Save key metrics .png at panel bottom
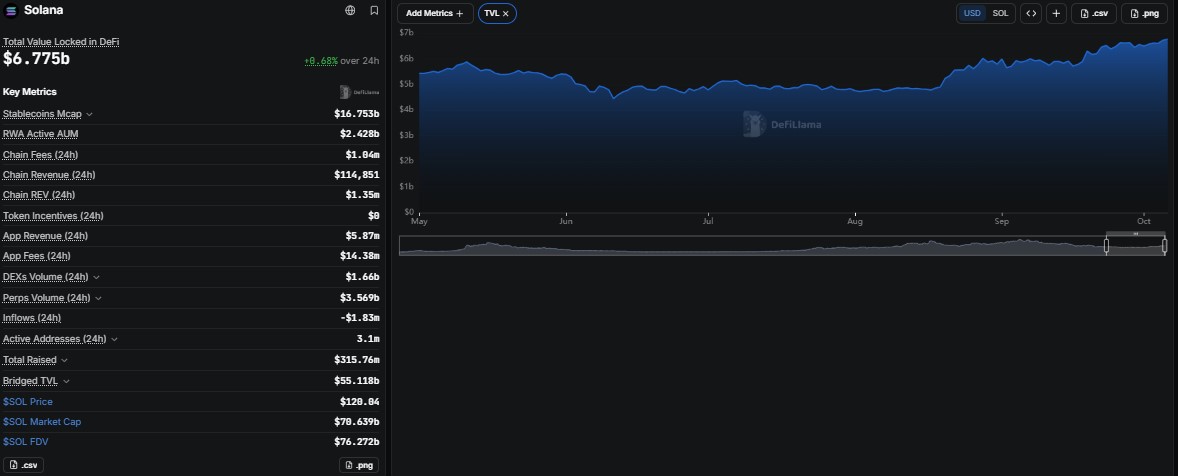 coord(358,465)
